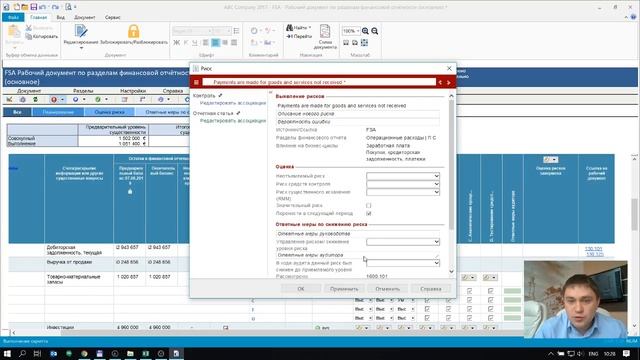
Task: Open the 100% zoom level dropdown
Action: [x=358, y=31]
